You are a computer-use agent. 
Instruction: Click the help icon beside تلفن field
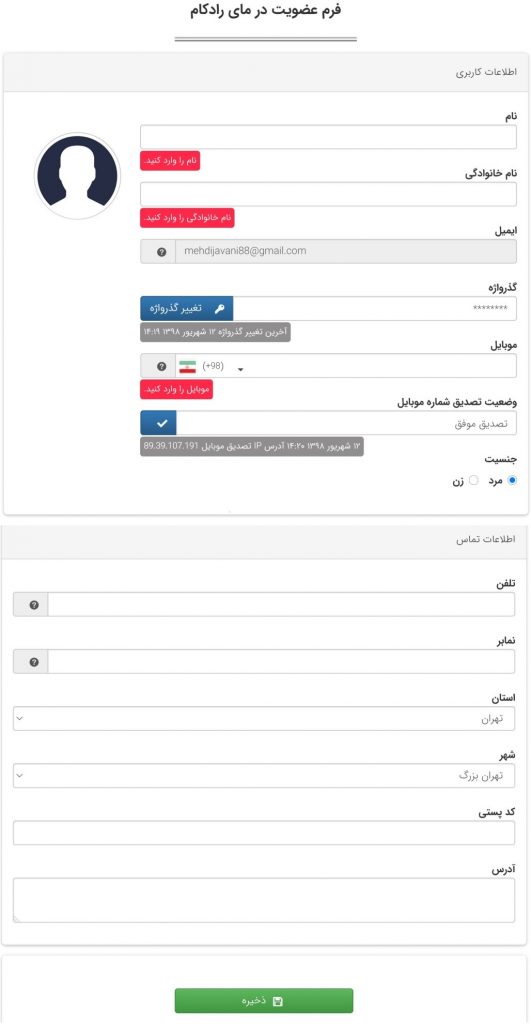pos(34,605)
